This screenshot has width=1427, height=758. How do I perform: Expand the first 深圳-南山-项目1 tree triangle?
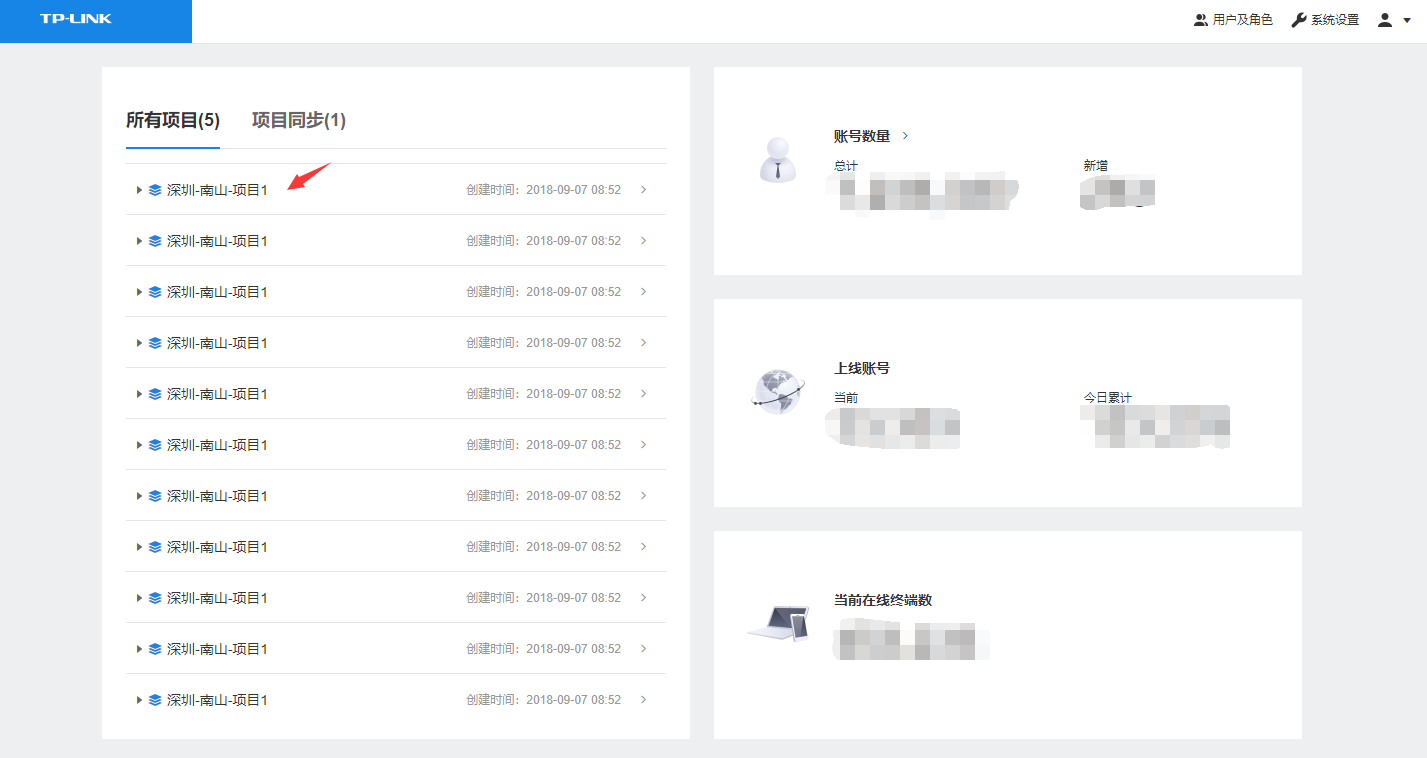(x=139, y=190)
